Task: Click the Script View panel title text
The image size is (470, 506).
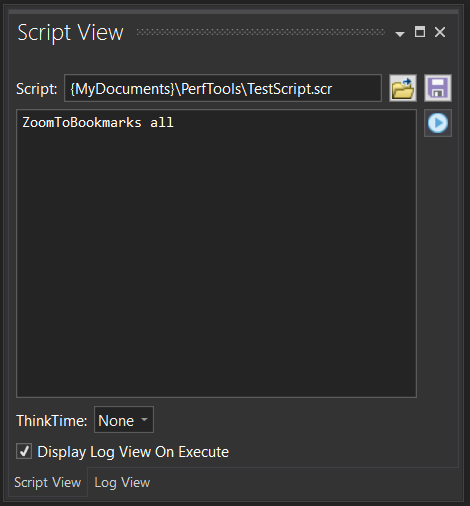Action: coord(70,33)
